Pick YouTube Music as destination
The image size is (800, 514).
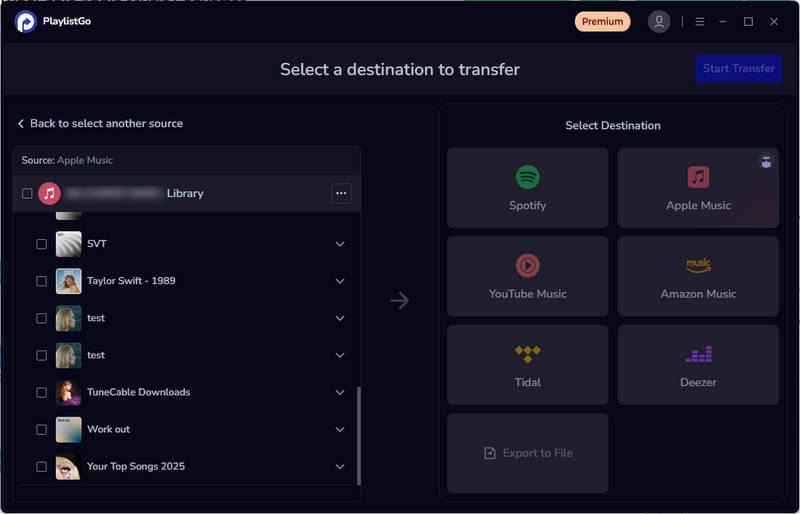(x=527, y=277)
